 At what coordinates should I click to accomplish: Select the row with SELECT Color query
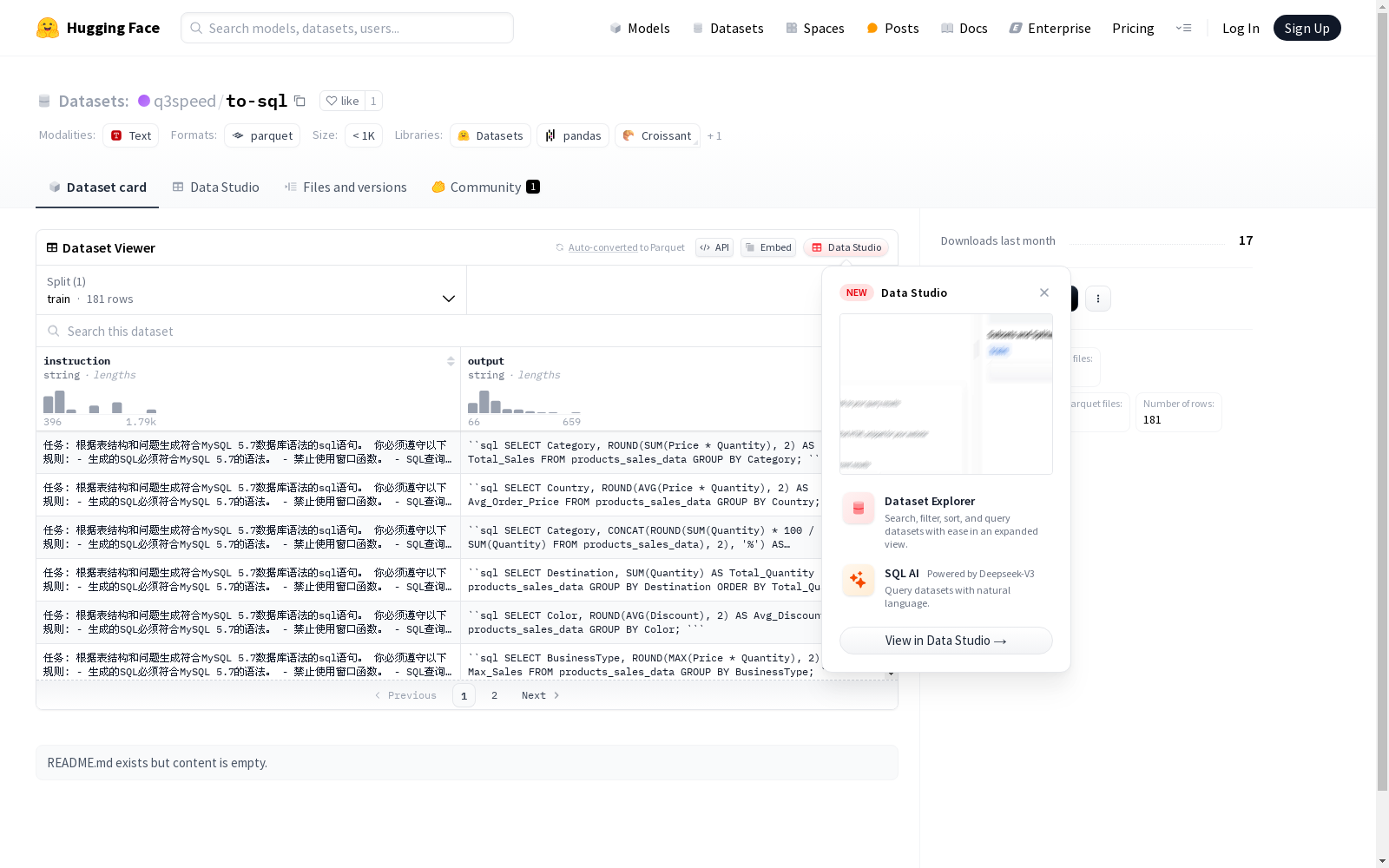click(x=429, y=622)
